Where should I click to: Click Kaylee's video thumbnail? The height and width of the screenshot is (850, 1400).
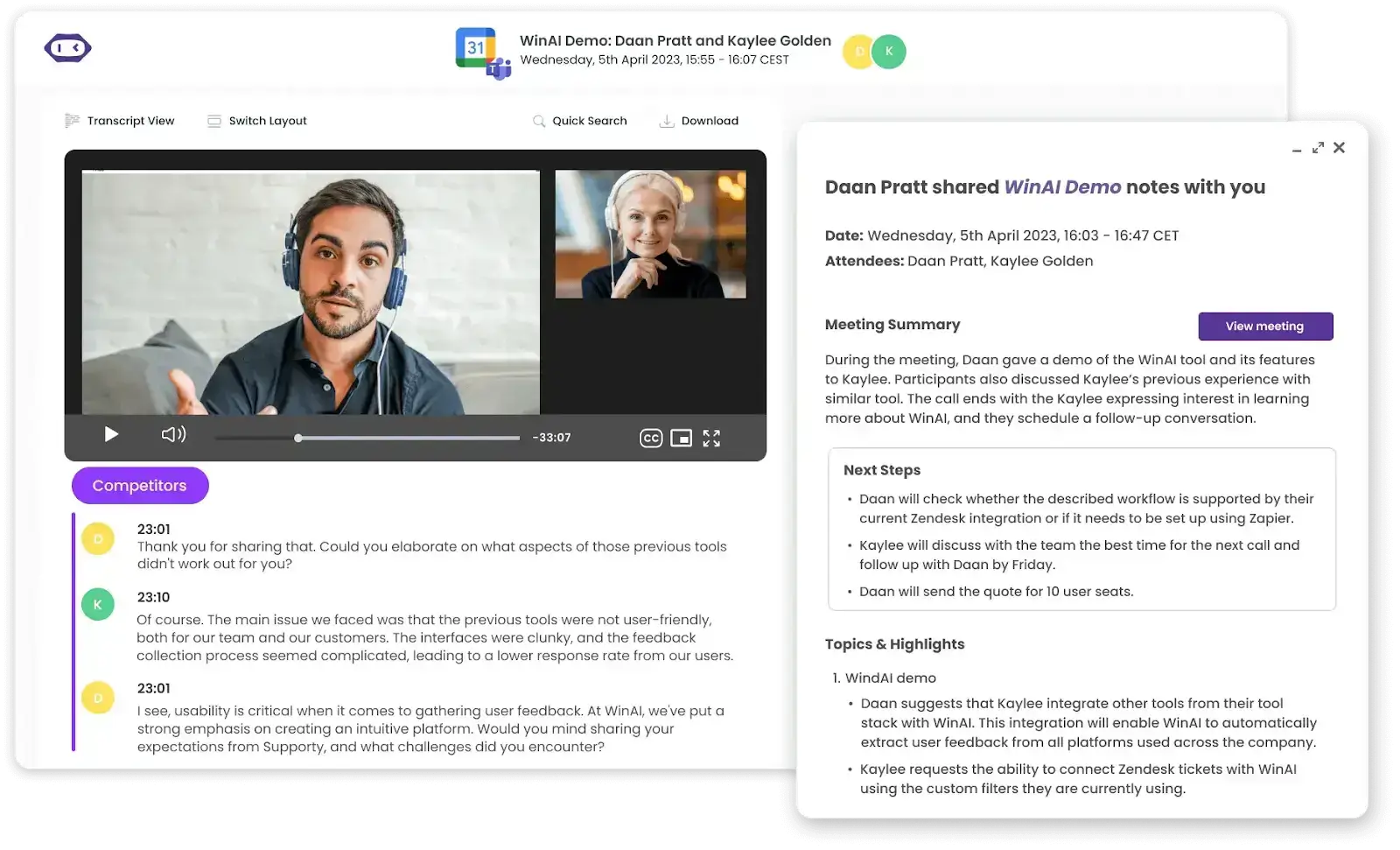coord(650,234)
